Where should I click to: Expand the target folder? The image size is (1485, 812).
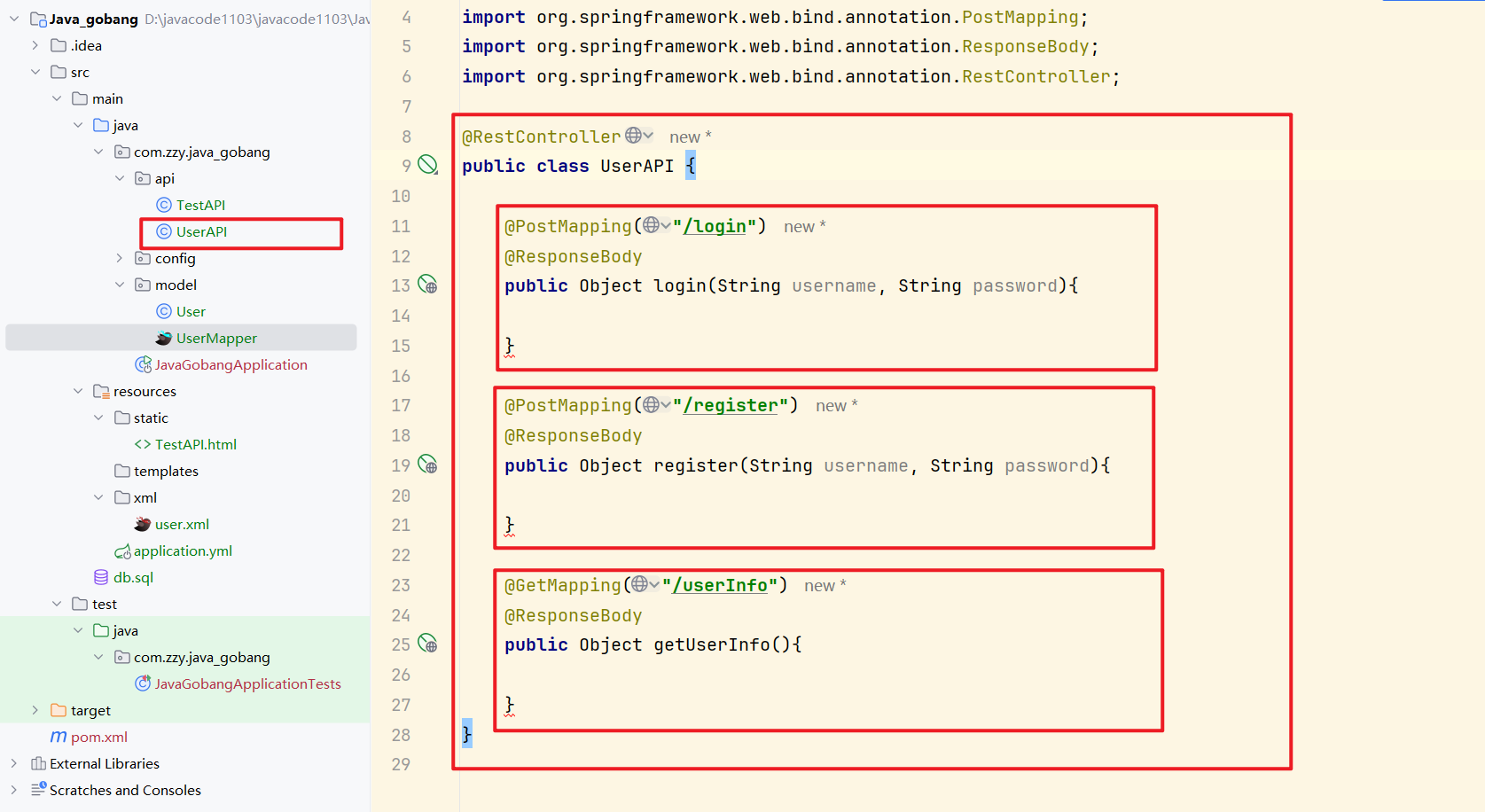click(35, 710)
